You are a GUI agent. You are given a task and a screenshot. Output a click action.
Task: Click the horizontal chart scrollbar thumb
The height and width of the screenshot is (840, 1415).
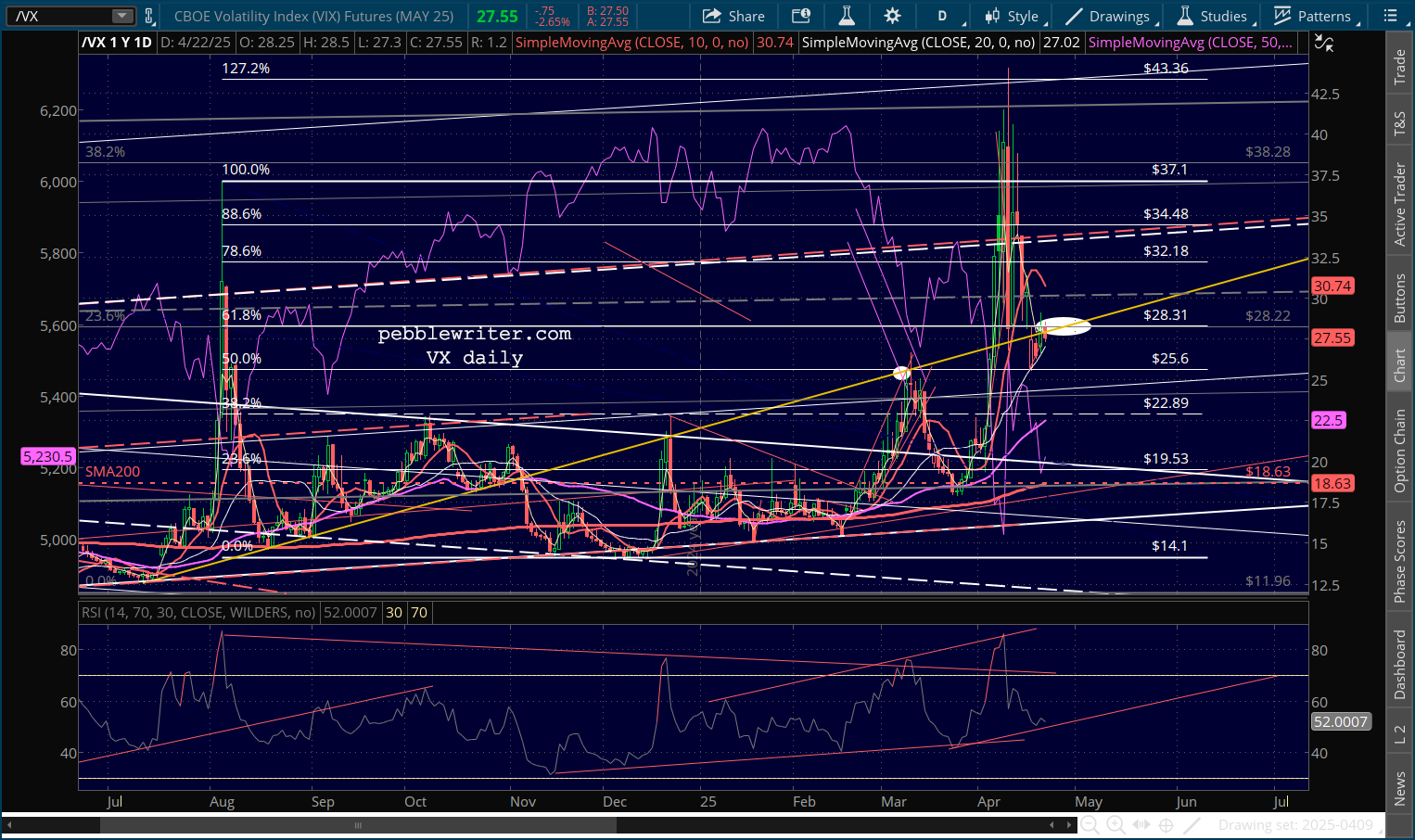click(358, 825)
